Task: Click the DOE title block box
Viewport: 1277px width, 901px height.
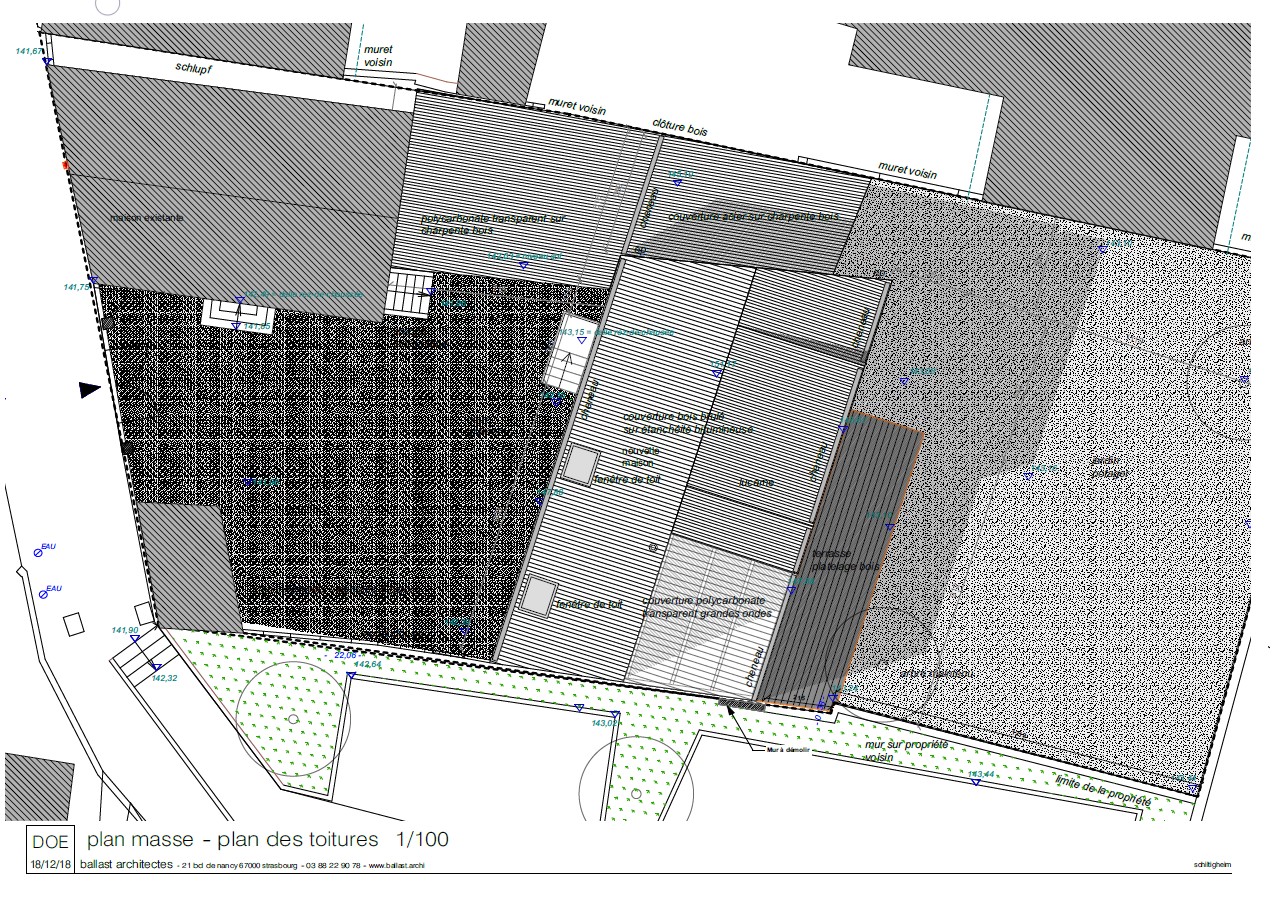Action: 51,842
